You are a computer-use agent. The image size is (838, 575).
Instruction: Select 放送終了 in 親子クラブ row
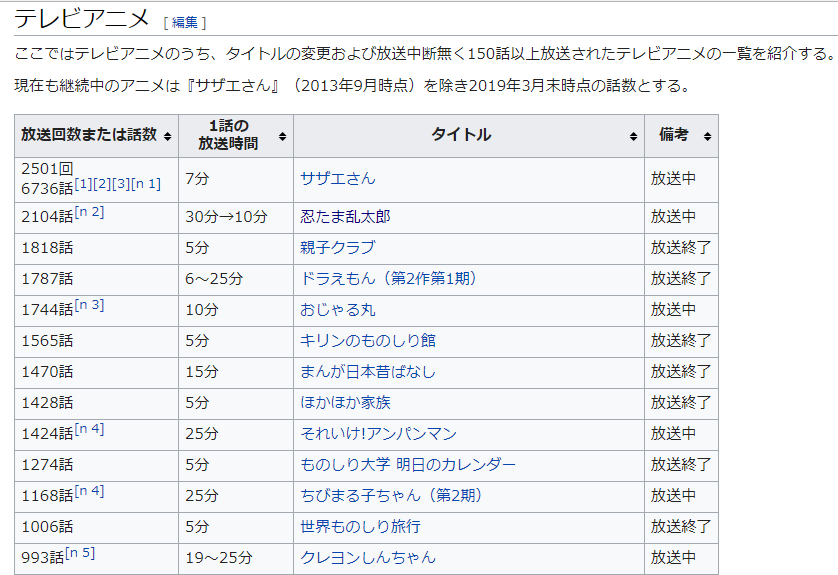[x=681, y=247]
